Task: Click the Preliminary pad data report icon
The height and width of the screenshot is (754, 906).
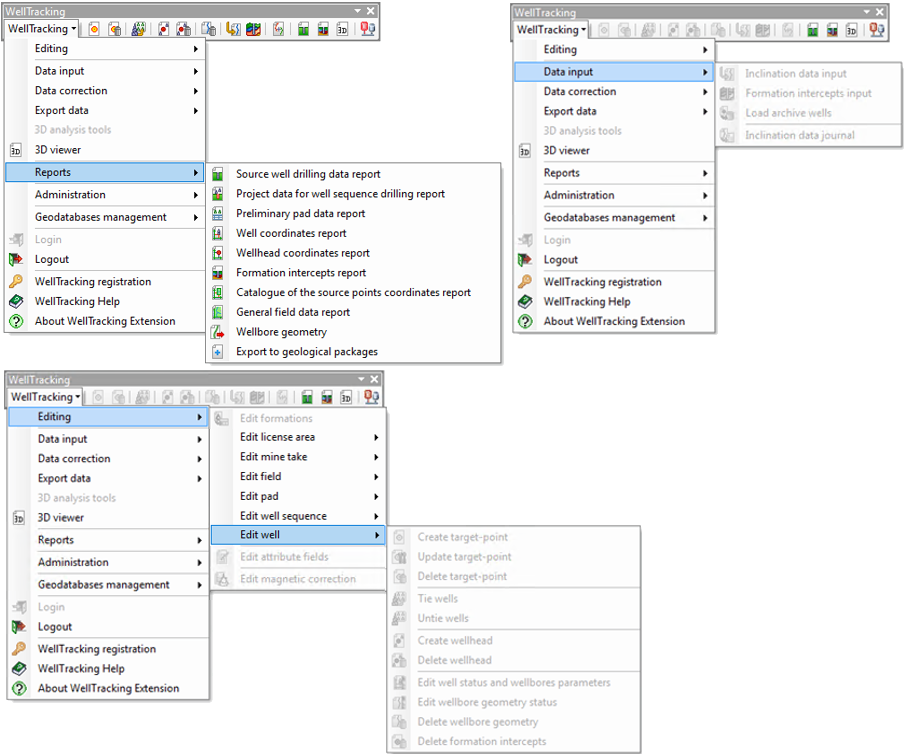Action: [217, 214]
